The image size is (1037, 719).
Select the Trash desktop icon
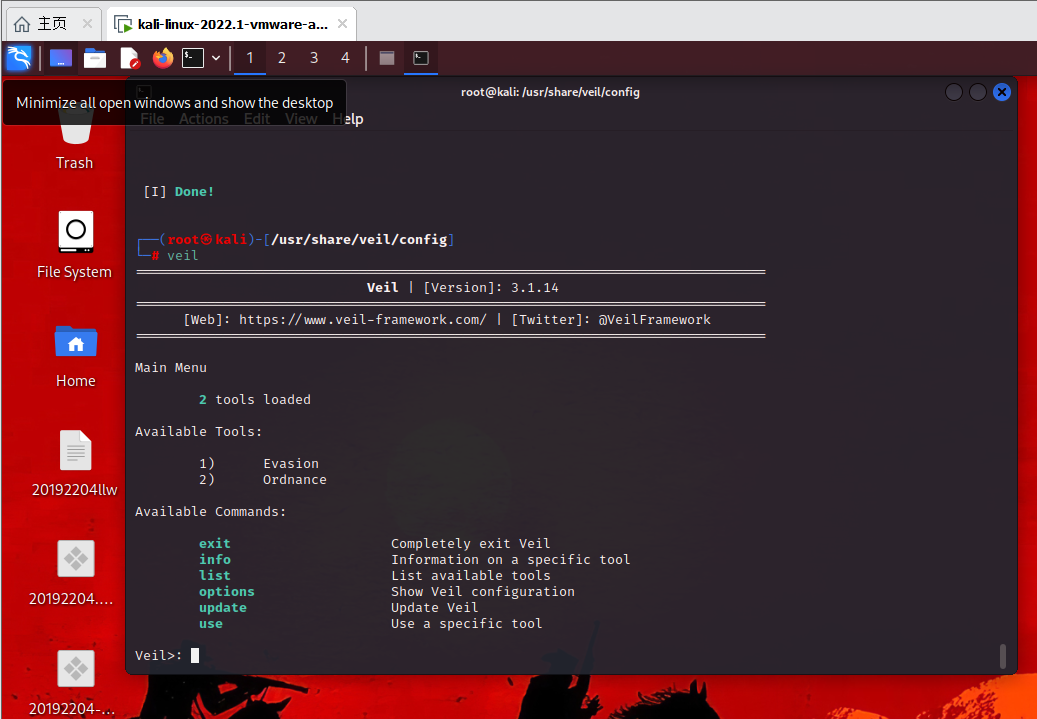coord(75,138)
